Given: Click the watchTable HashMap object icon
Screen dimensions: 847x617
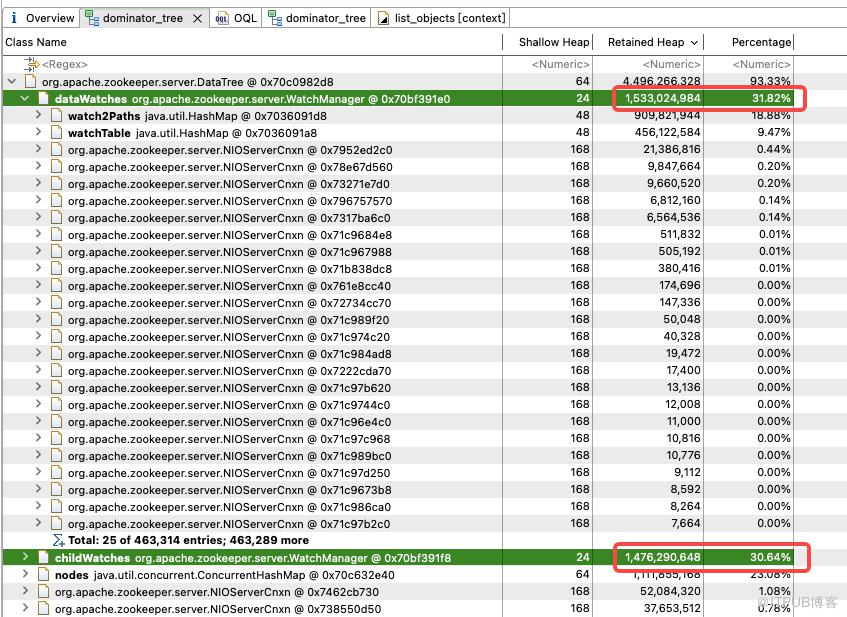Looking at the screenshot, I should pyautogui.click(x=57, y=132).
